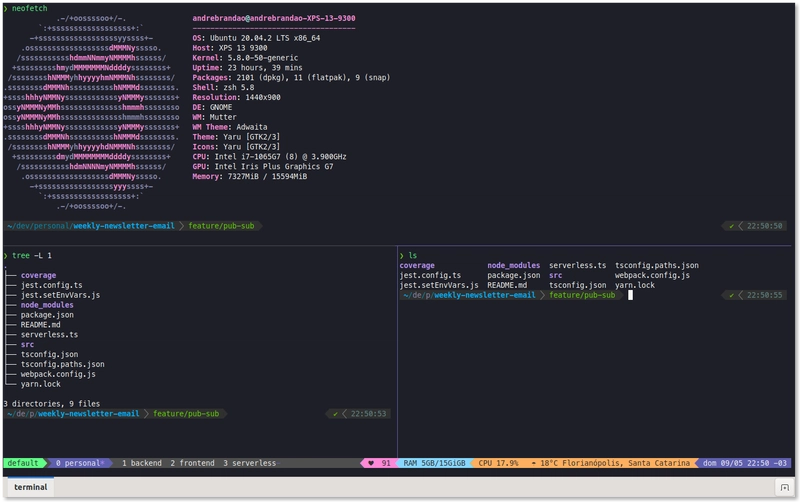
Task: Click 'src' in the ls output
Action: [556, 275]
